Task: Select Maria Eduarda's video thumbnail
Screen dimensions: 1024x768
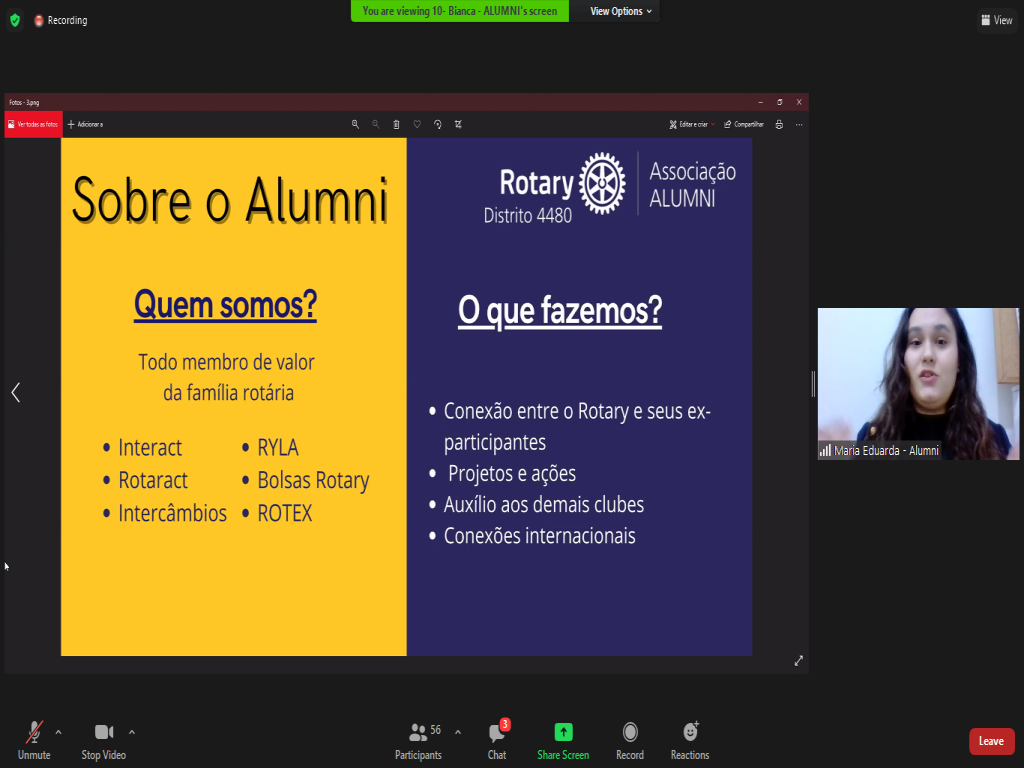Action: pos(918,383)
